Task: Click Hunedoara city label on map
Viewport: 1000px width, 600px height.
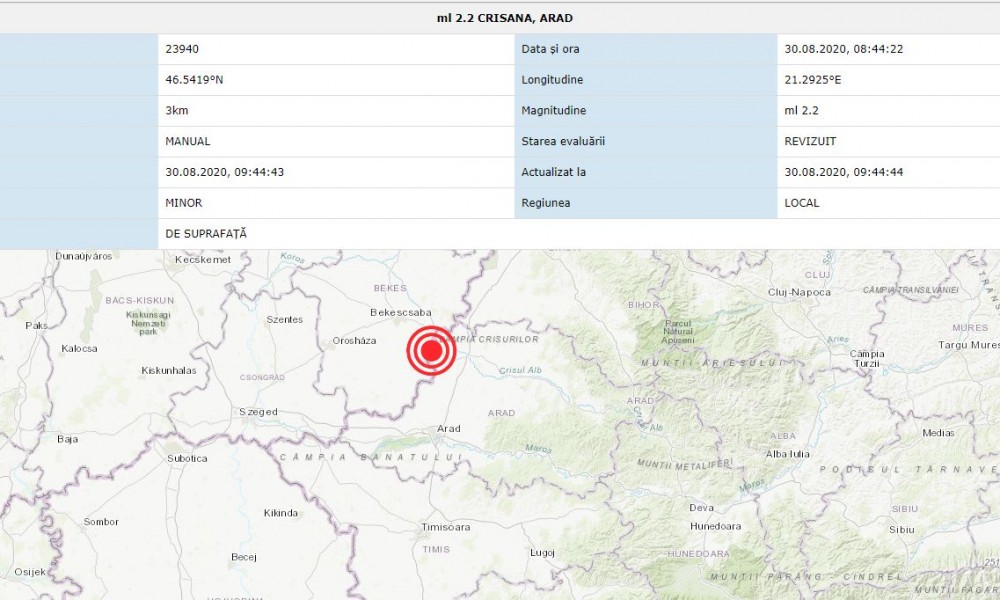Action: (716, 526)
